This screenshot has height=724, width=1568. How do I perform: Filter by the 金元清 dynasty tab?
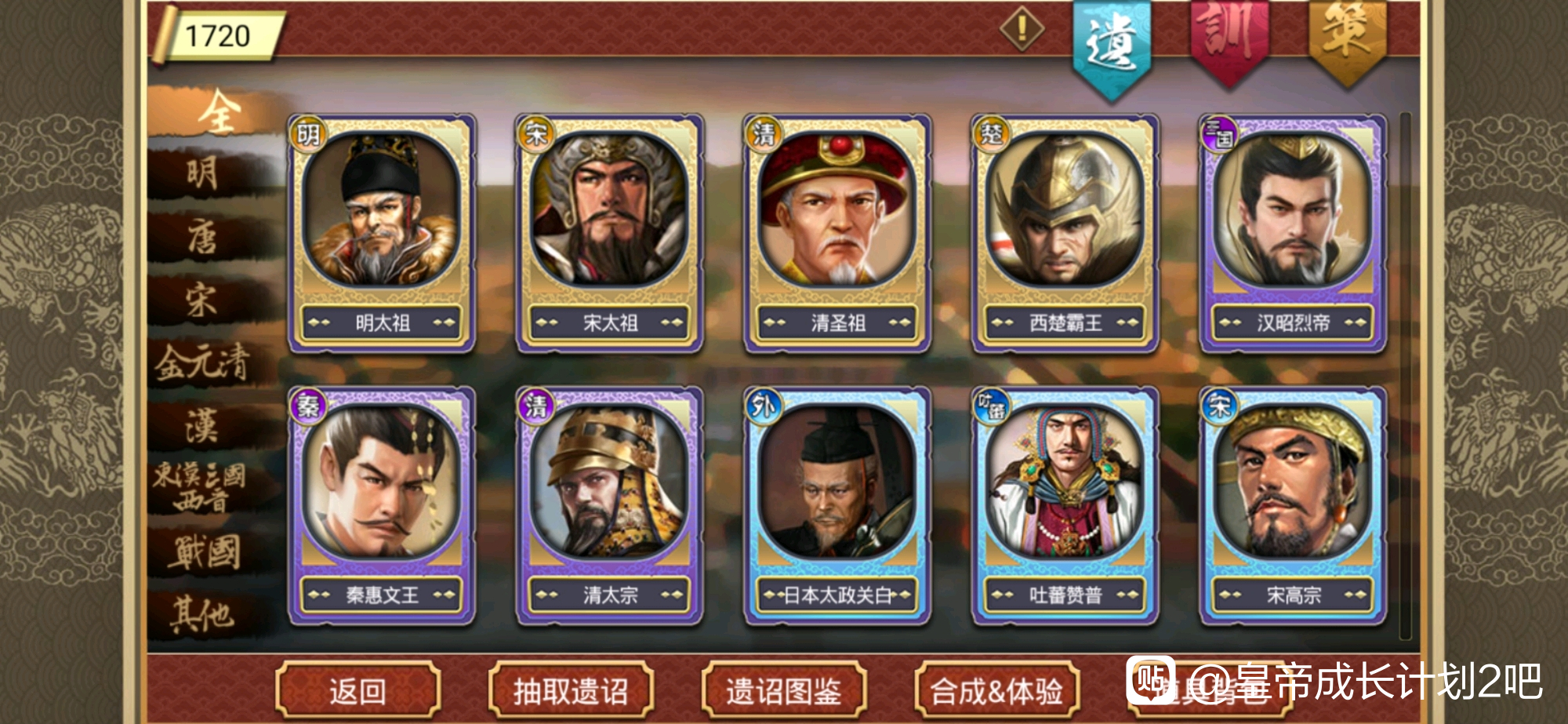[202, 363]
